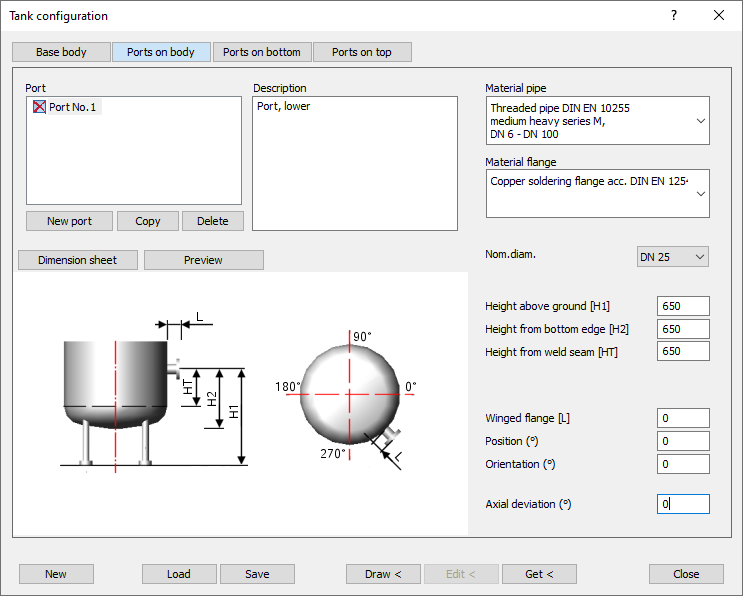Copy the selected port
743x596 pixels.
148,221
